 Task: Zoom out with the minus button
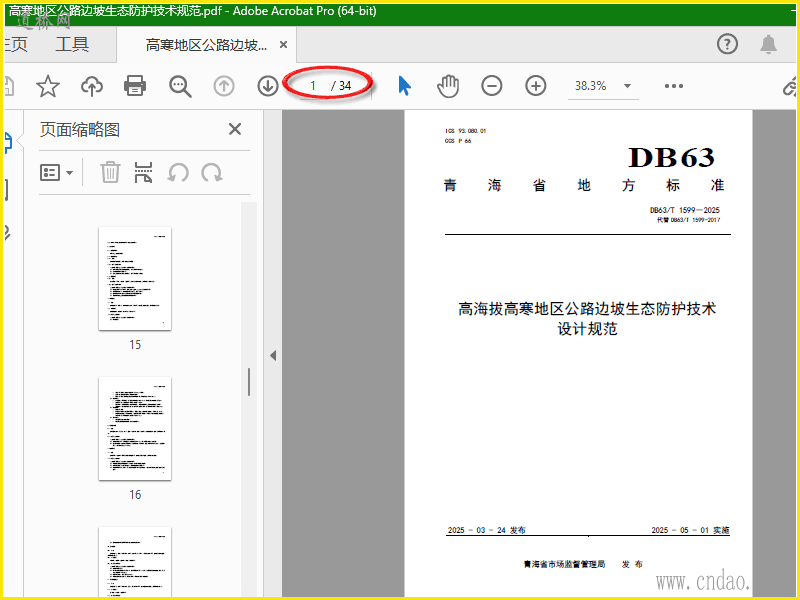tap(491, 86)
